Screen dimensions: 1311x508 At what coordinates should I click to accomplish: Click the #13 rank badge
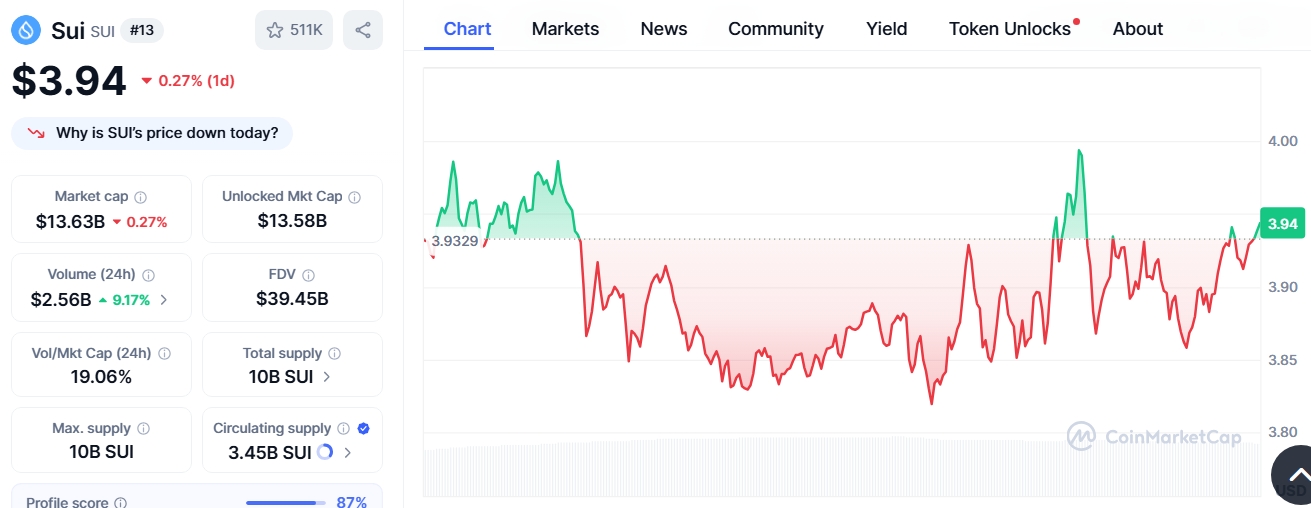coord(142,30)
